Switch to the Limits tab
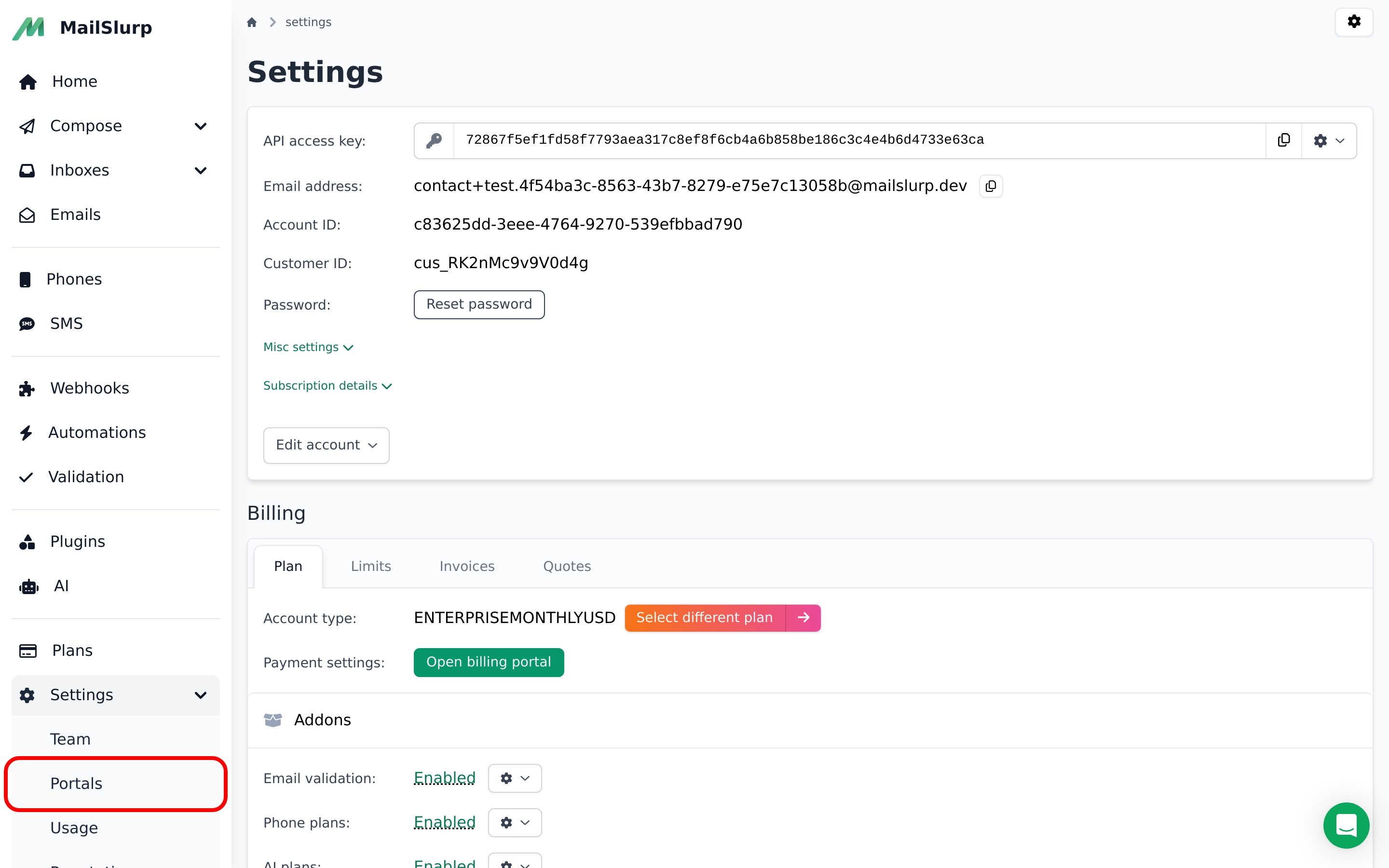This screenshot has height=868, width=1389. pos(371,567)
